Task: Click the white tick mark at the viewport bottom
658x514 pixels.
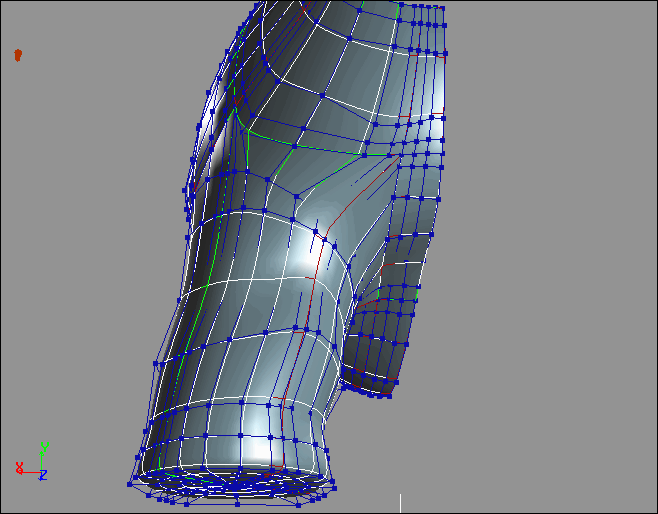Action: coord(401,502)
